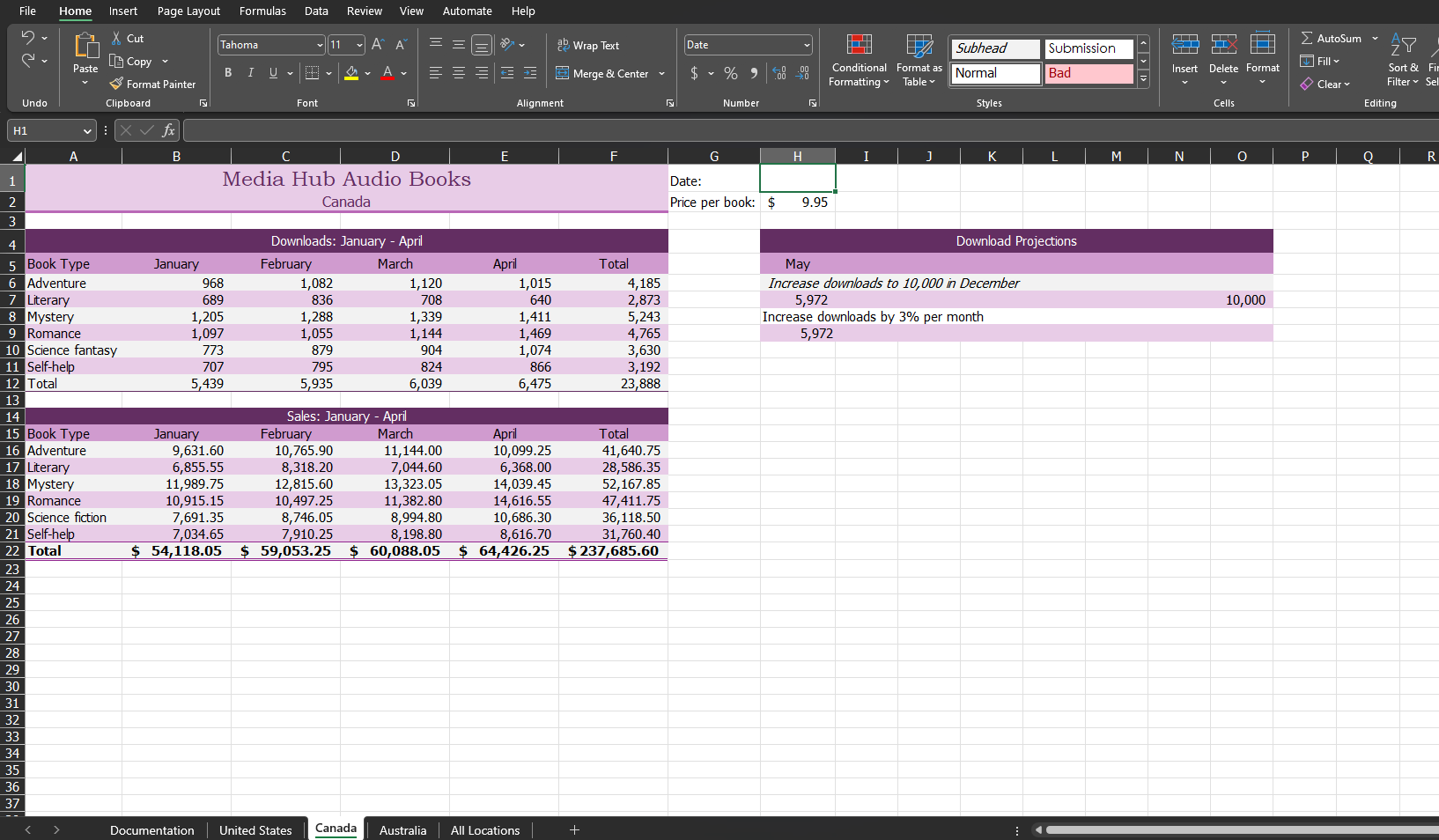
Task: Toggle Wrap Text on
Action: click(x=588, y=45)
